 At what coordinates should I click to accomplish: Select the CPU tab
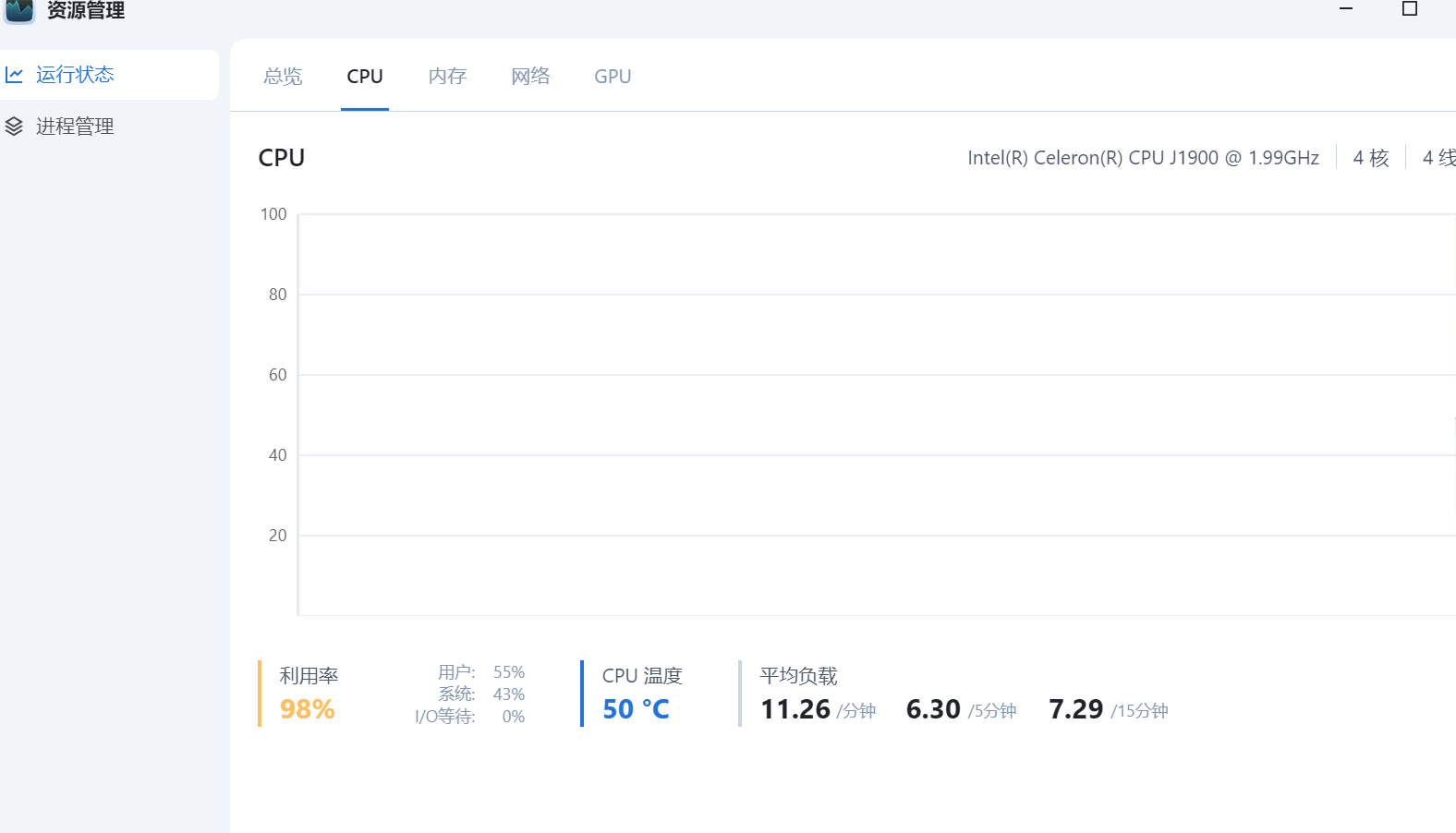pyautogui.click(x=365, y=77)
